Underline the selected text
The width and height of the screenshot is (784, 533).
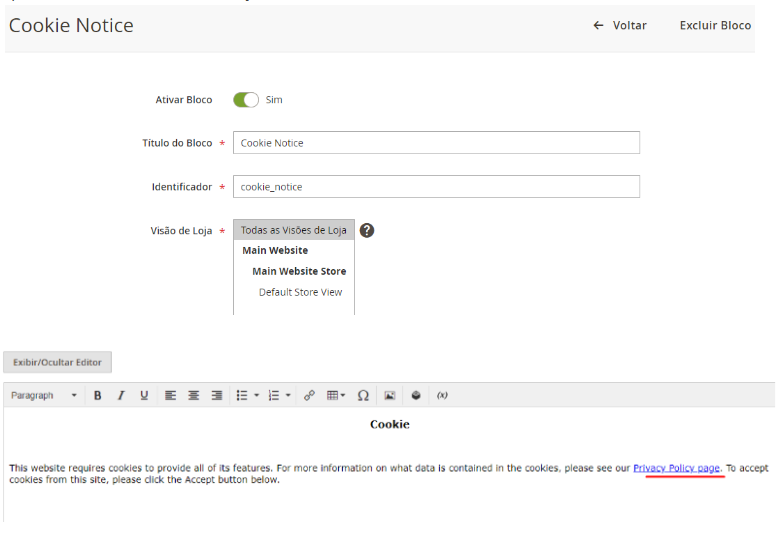point(144,396)
